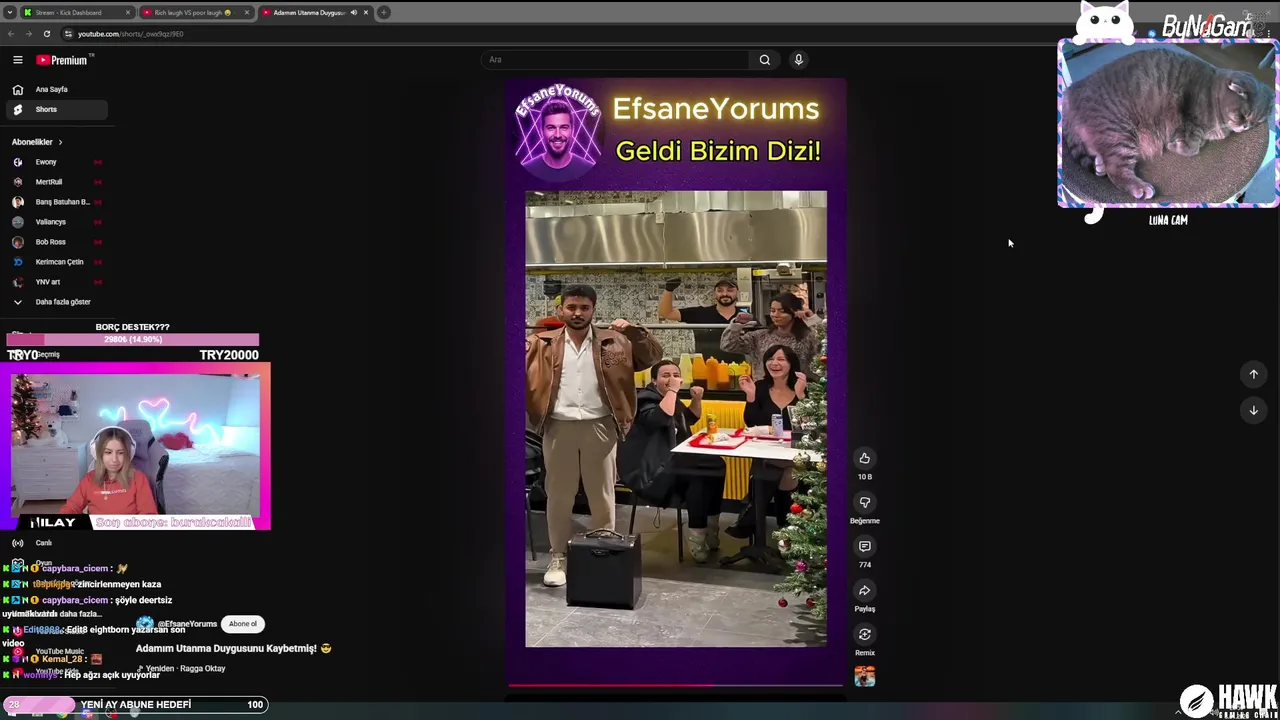Switch to the Rich laugh VS poor laugh tab

(195, 13)
